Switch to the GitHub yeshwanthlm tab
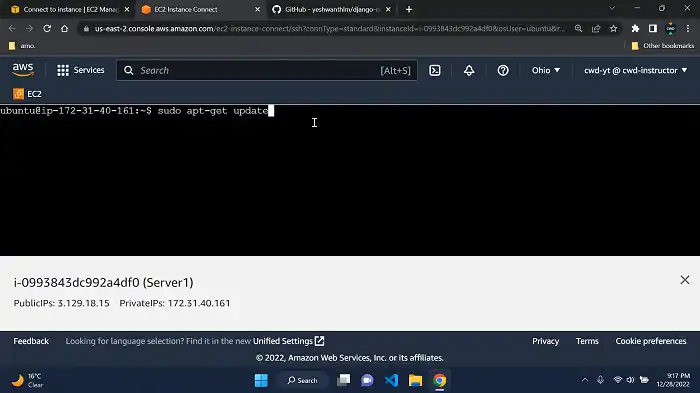This screenshot has width=700, height=393. (332, 9)
